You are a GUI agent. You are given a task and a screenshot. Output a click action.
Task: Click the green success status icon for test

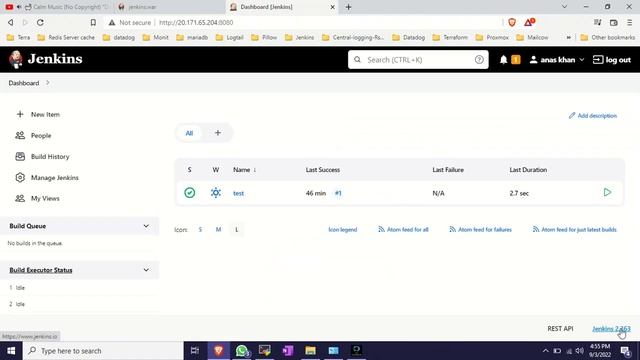[x=189, y=193]
